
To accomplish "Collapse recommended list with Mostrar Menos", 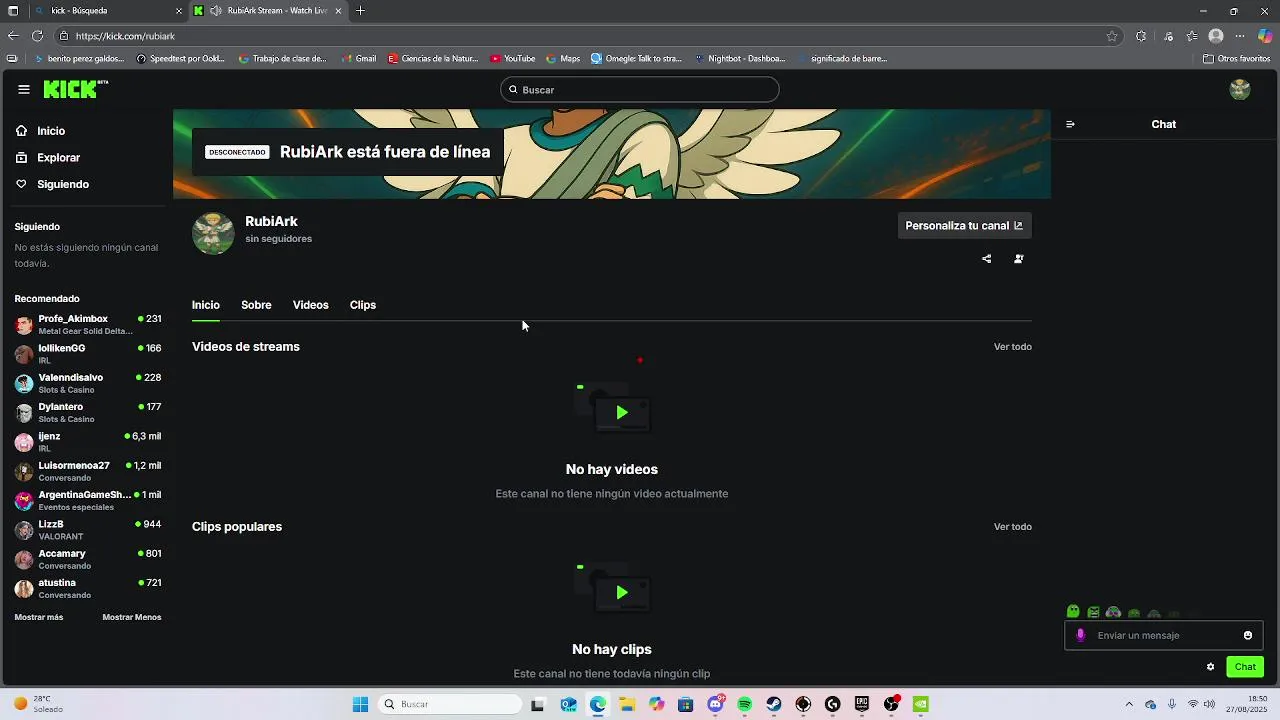I will [132, 617].
